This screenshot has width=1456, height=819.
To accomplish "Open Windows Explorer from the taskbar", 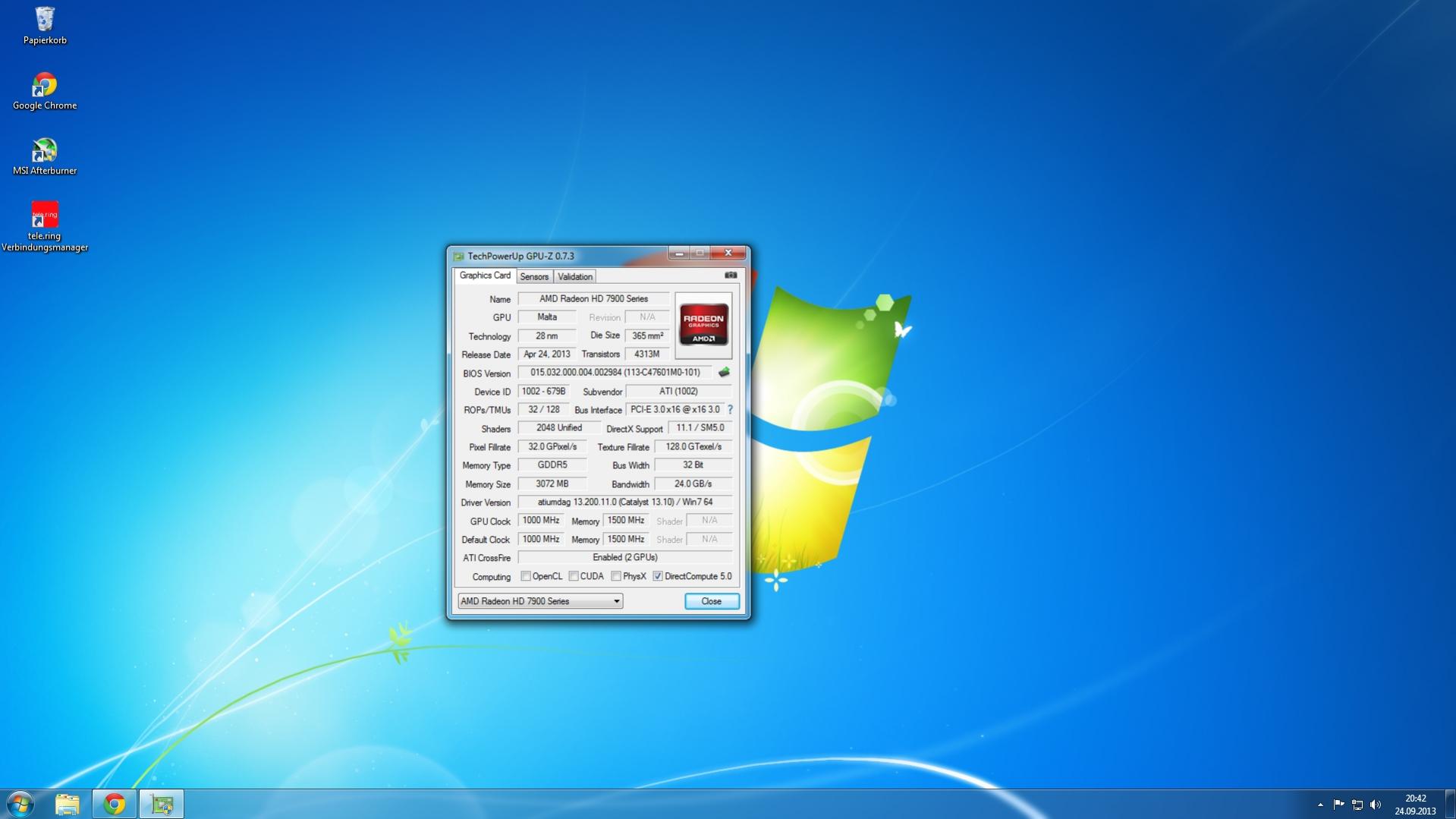I will 68,804.
